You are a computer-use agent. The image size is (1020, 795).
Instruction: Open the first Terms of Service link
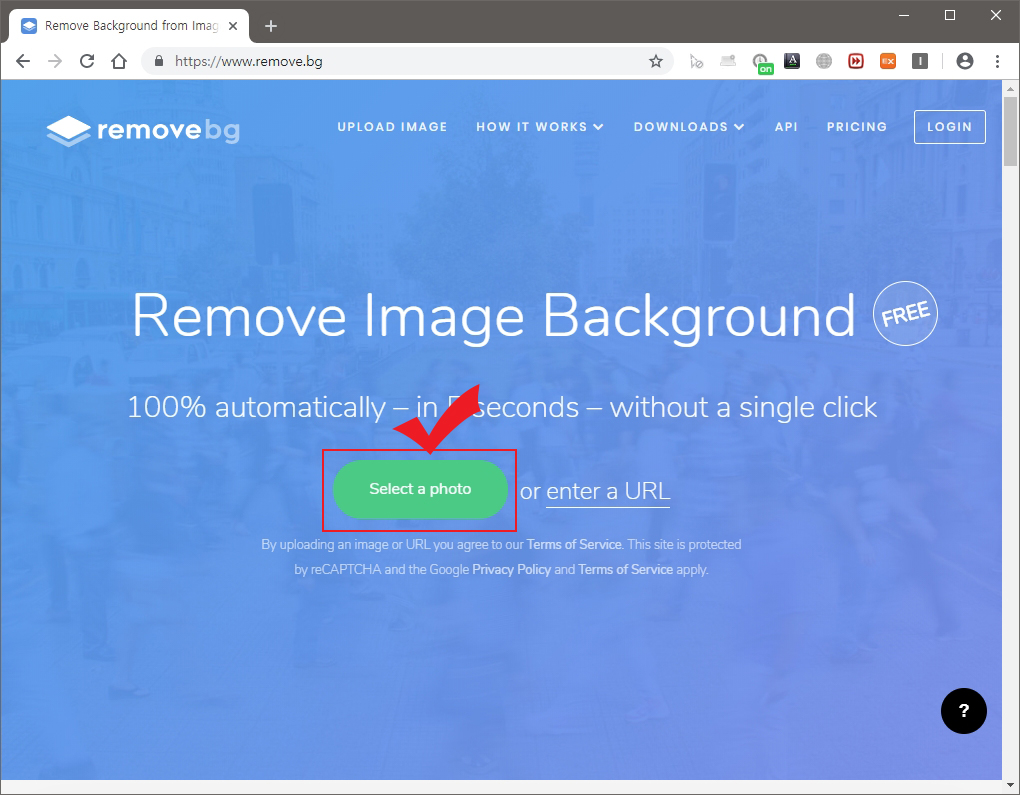coord(574,545)
